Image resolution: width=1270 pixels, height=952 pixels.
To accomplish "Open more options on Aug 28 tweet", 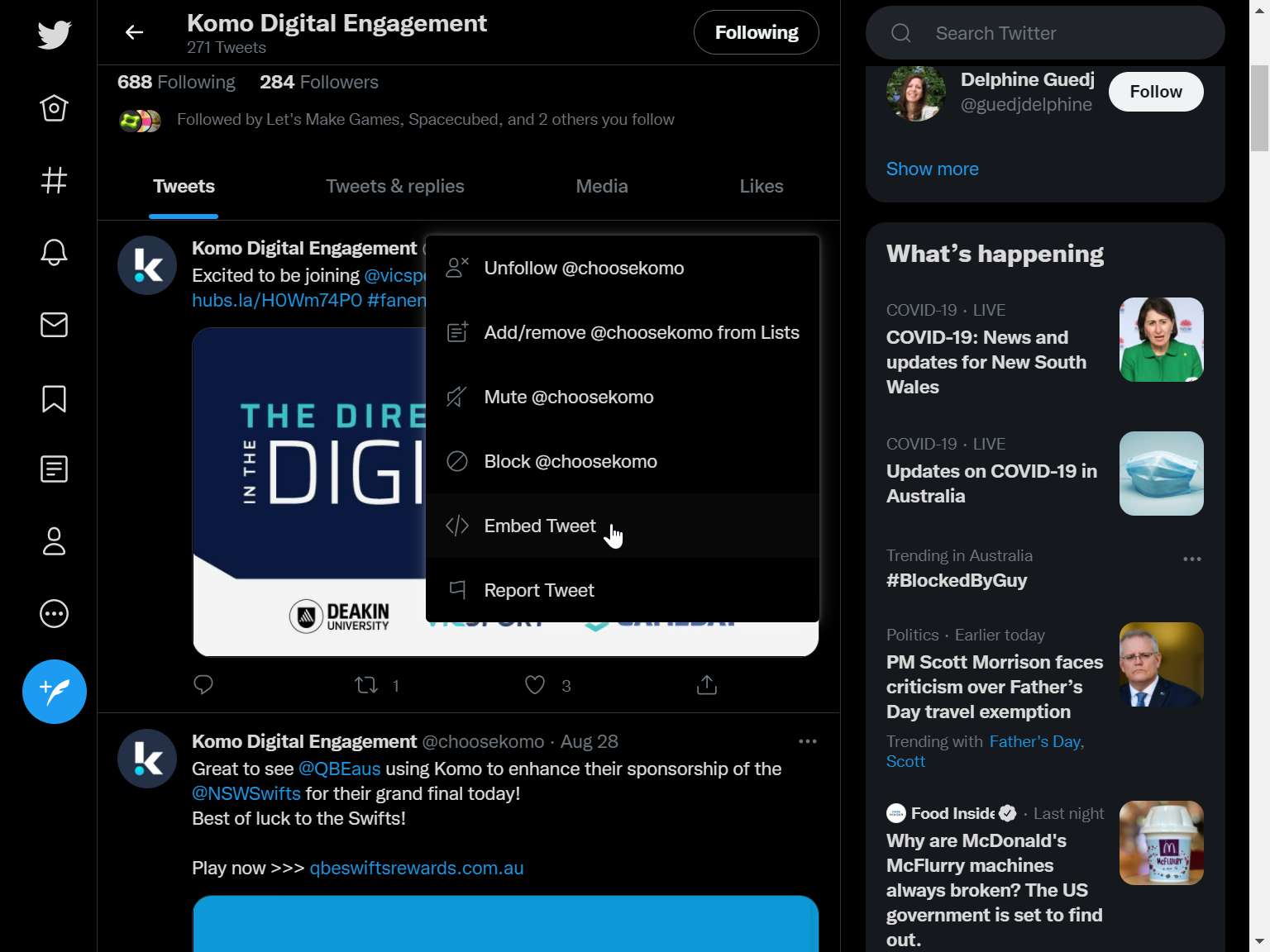I will click(x=808, y=741).
